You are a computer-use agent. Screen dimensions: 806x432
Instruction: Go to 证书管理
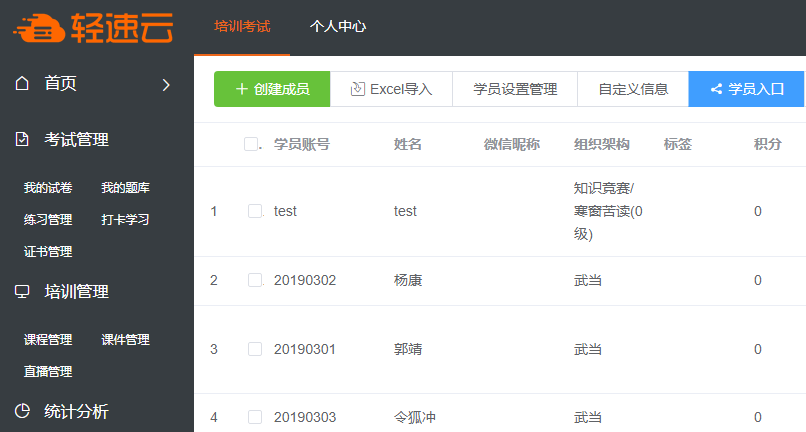tap(48, 251)
